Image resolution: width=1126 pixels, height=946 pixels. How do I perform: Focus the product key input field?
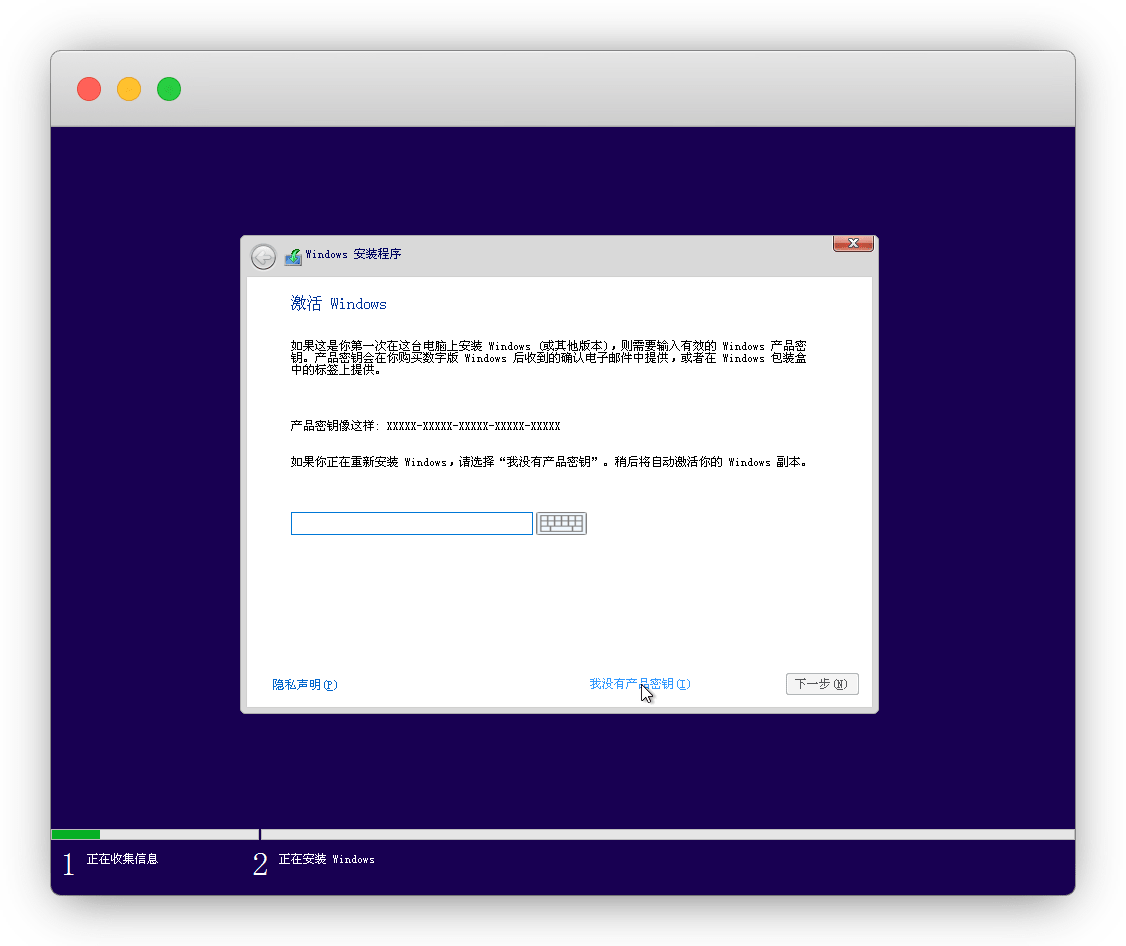411,523
